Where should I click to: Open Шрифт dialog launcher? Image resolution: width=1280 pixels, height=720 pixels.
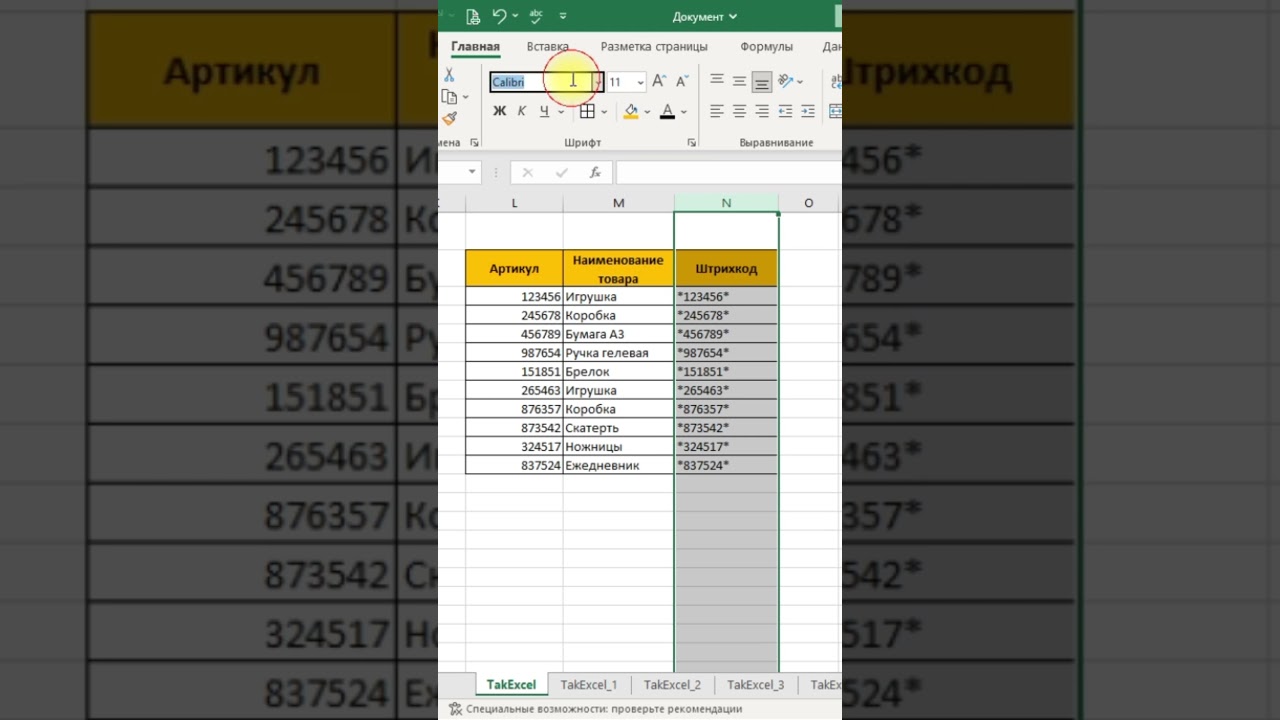(x=691, y=143)
